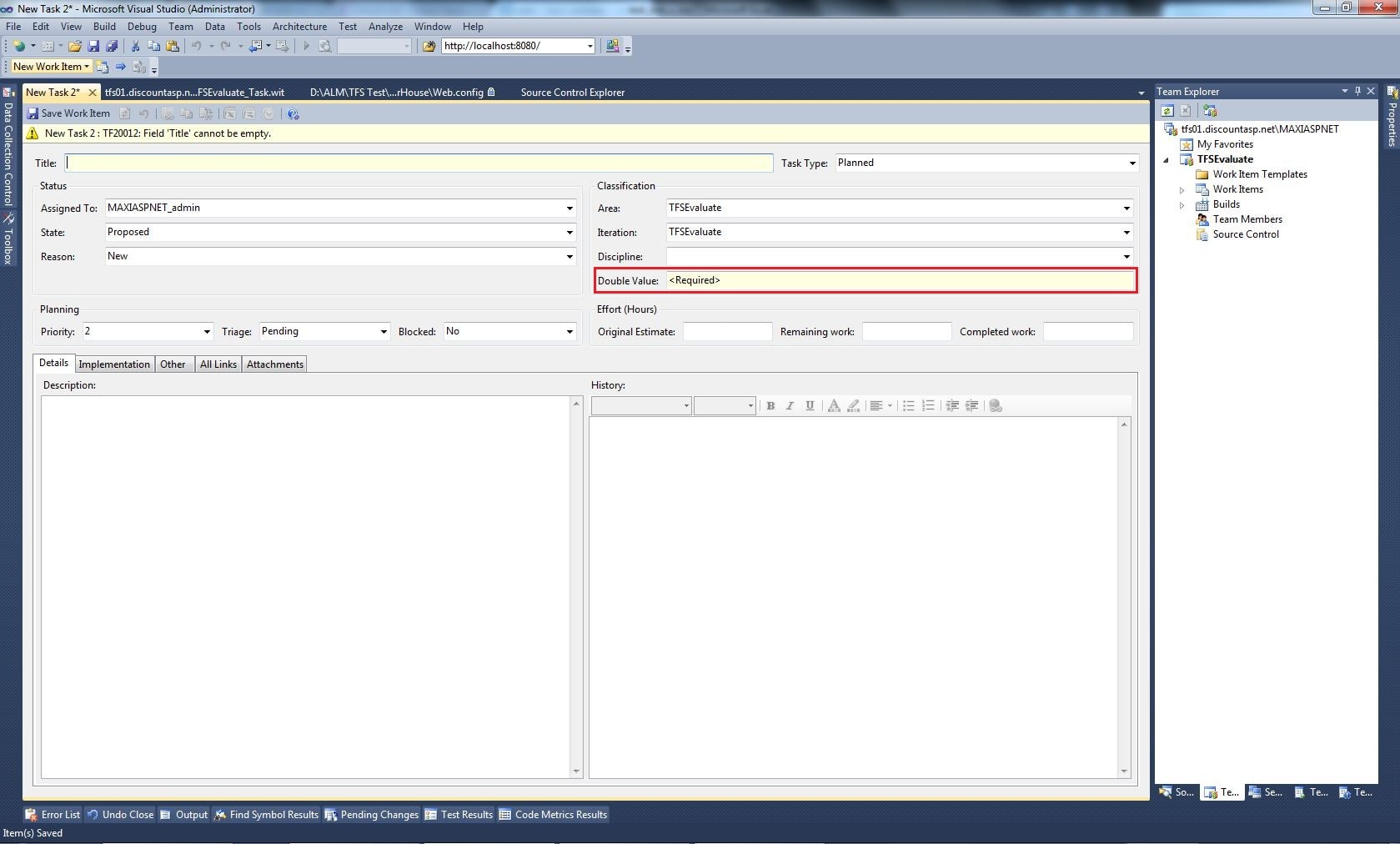Toggle Bold in History editor

(770, 405)
